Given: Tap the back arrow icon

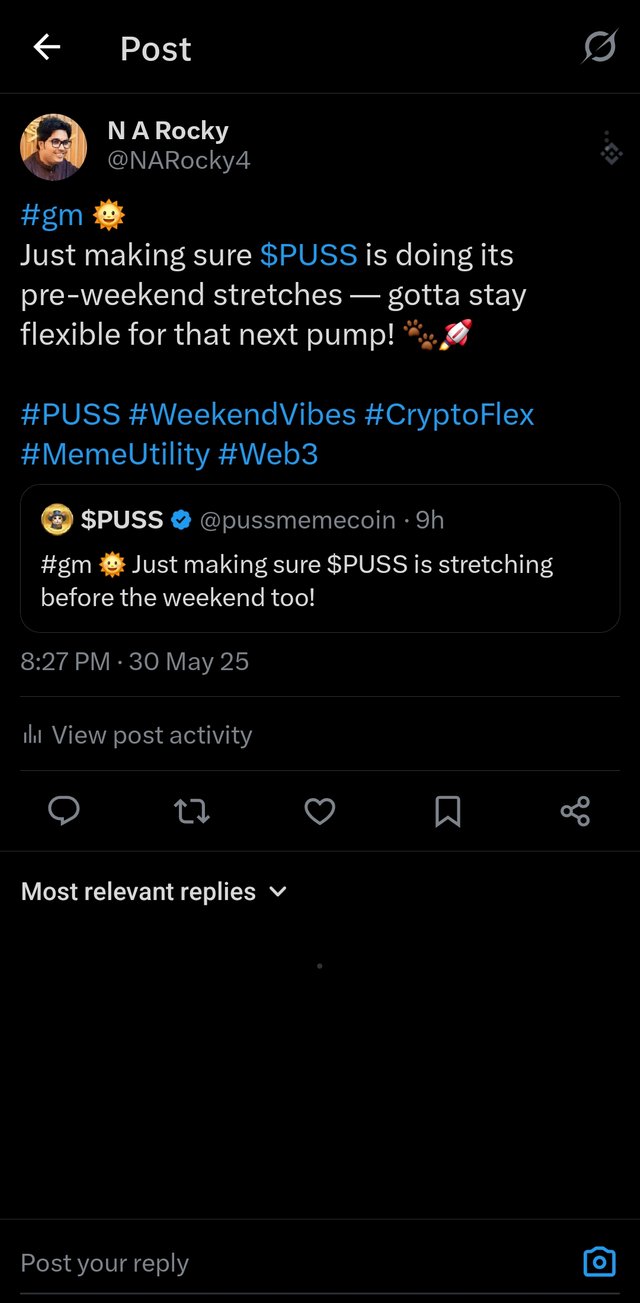Looking at the screenshot, I should [x=47, y=47].
